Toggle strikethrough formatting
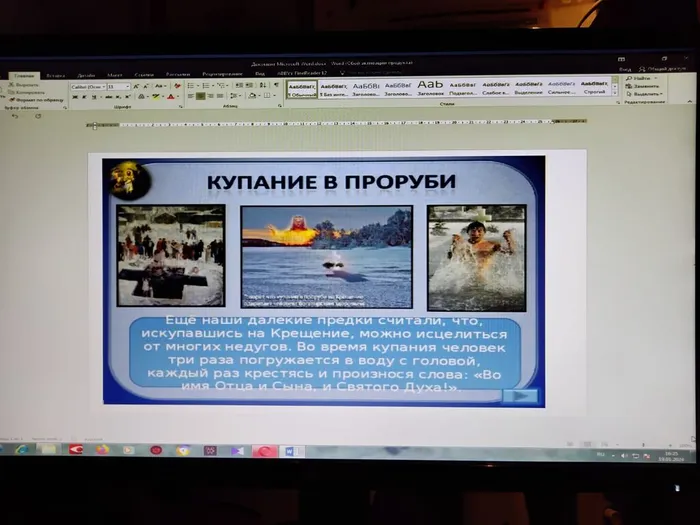 [108, 97]
